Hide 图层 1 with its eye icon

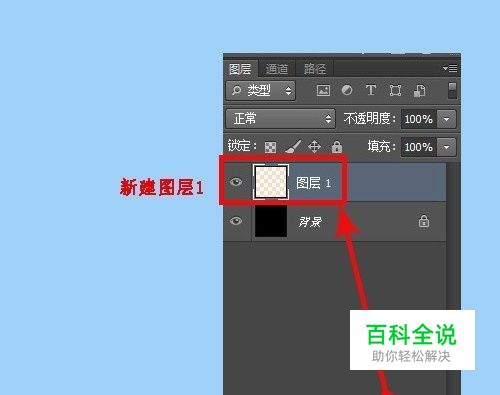[236, 182]
